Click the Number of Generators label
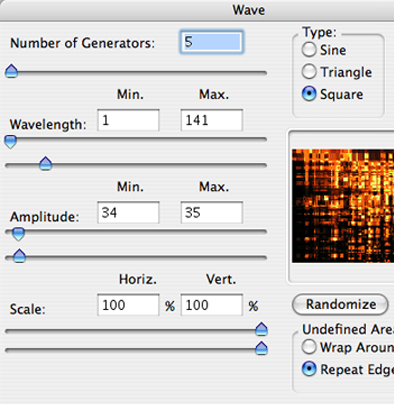 [x=82, y=43]
